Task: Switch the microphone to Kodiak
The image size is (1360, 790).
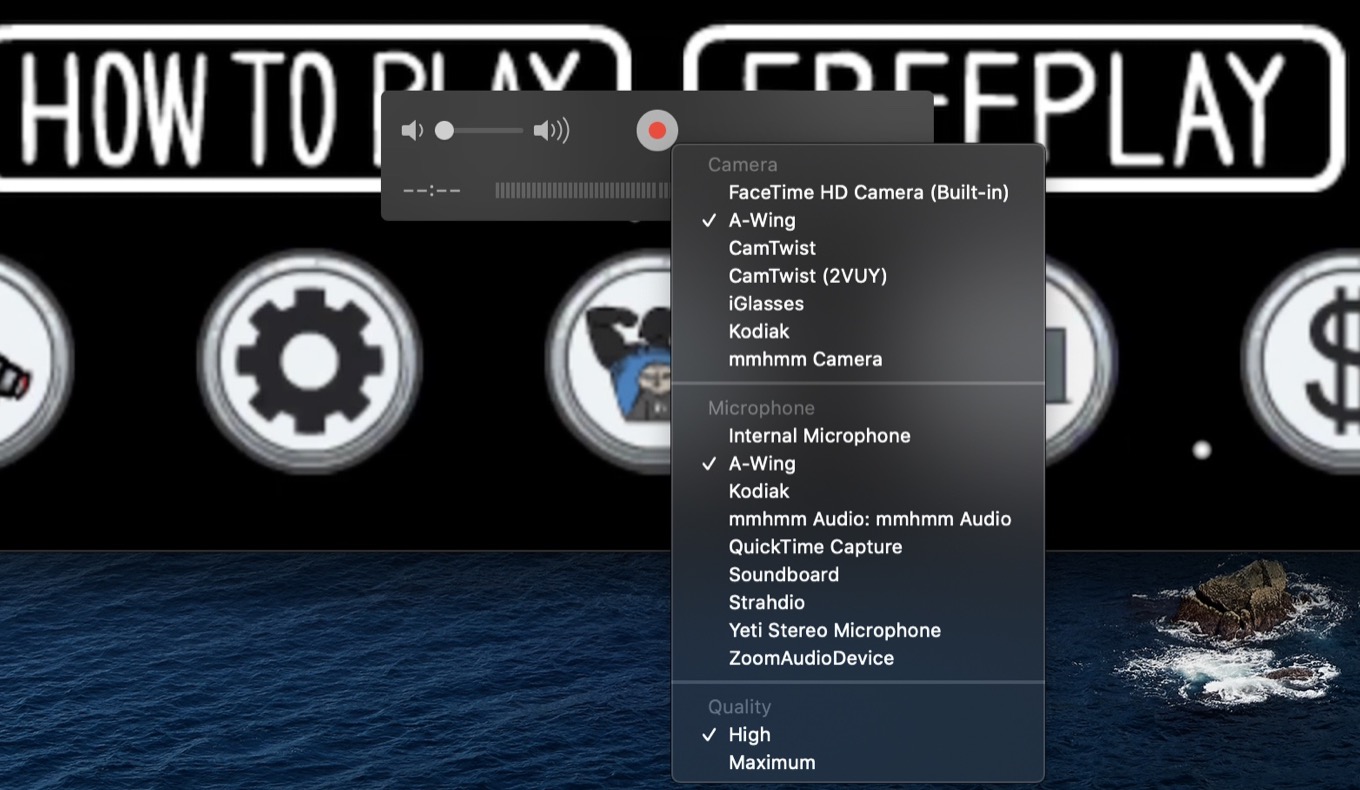Action: pyautogui.click(x=759, y=491)
